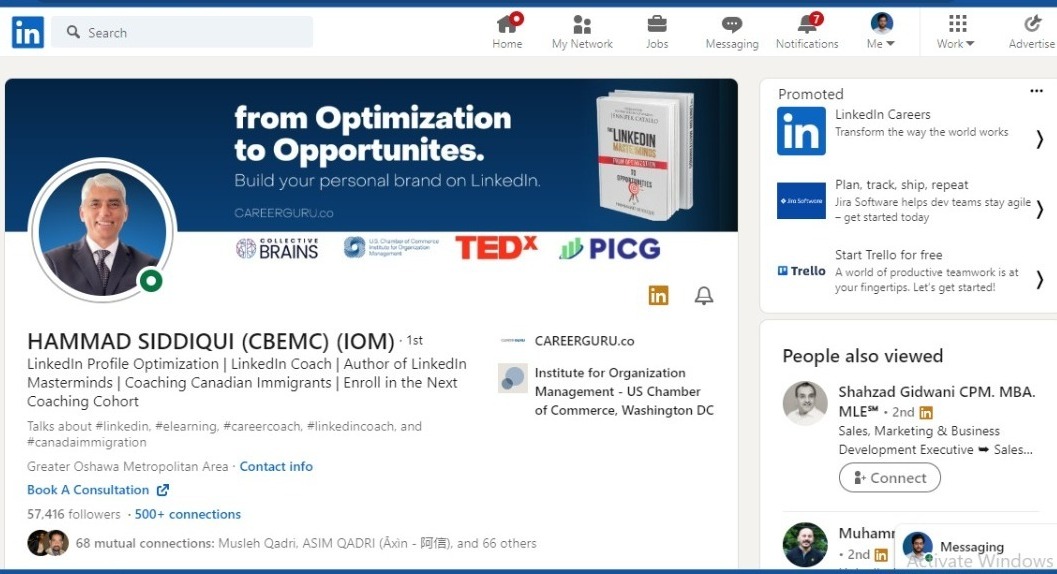Click the 'Greater Oshawa Metropolitan Area' location text
Screen dimensions: 1057x574
127,466
